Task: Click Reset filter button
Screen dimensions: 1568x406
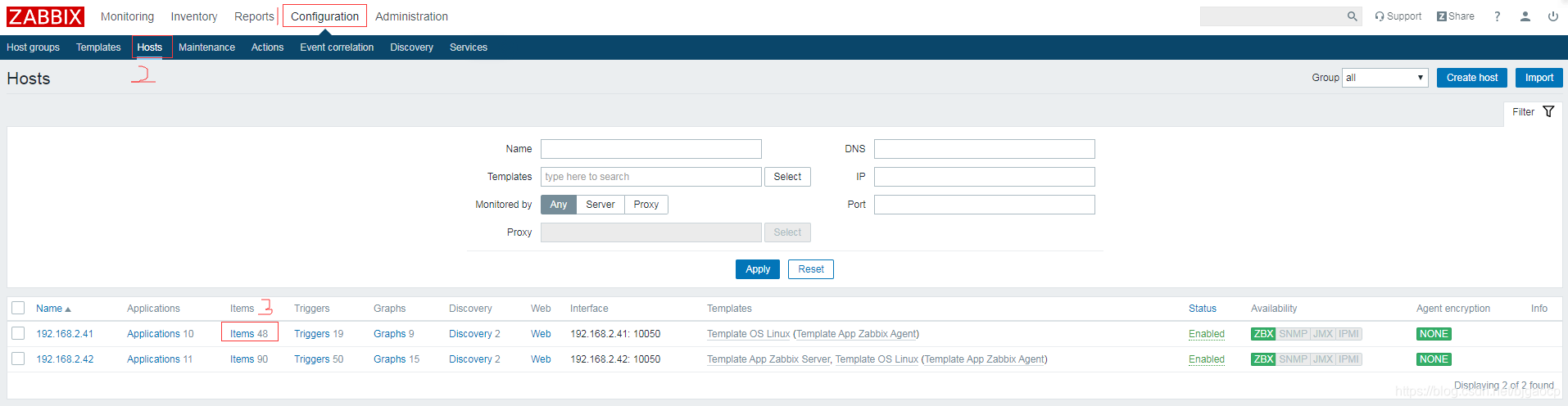Action: (811, 269)
